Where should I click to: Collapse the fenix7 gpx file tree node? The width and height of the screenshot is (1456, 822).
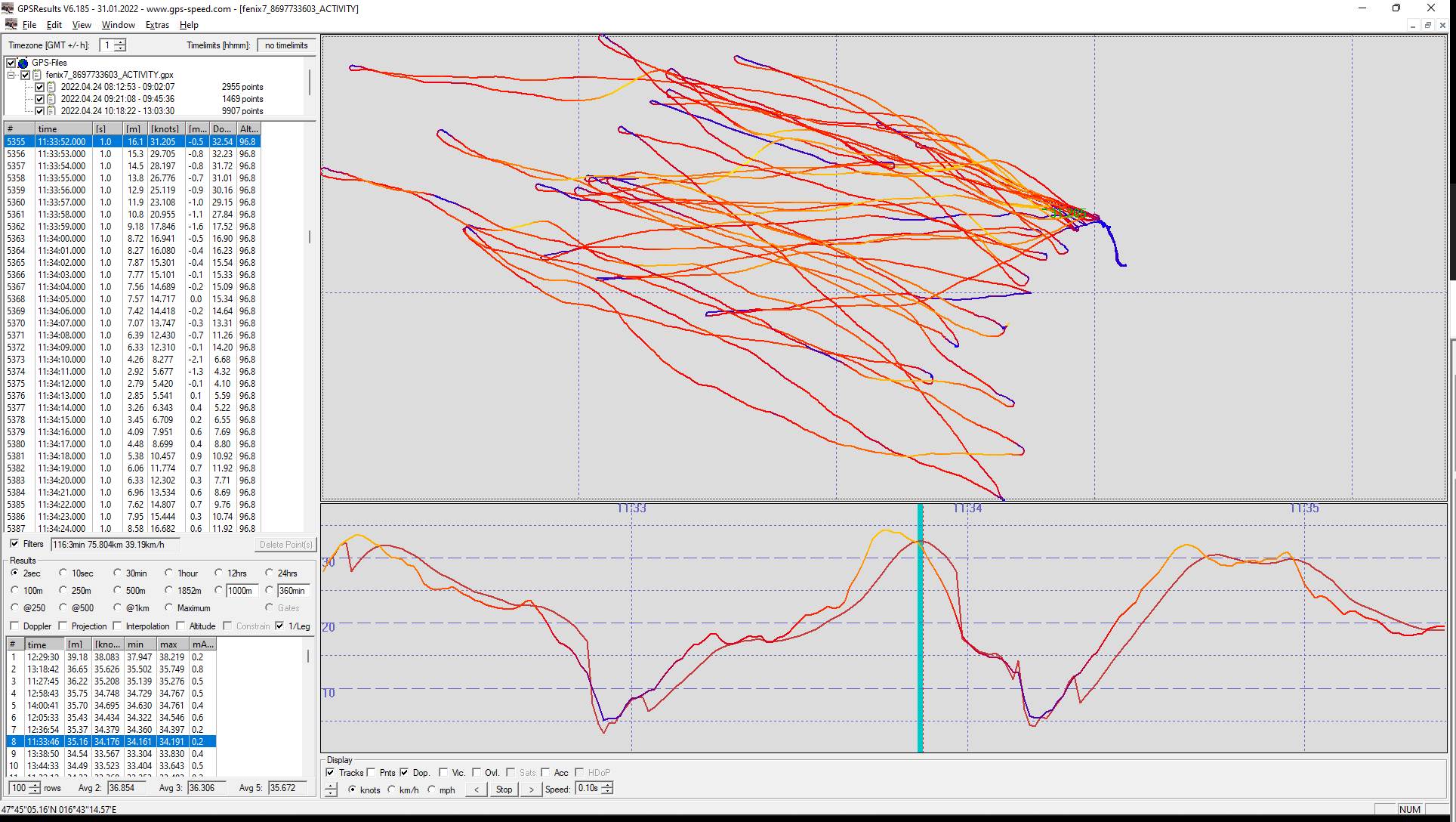pos(11,75)
